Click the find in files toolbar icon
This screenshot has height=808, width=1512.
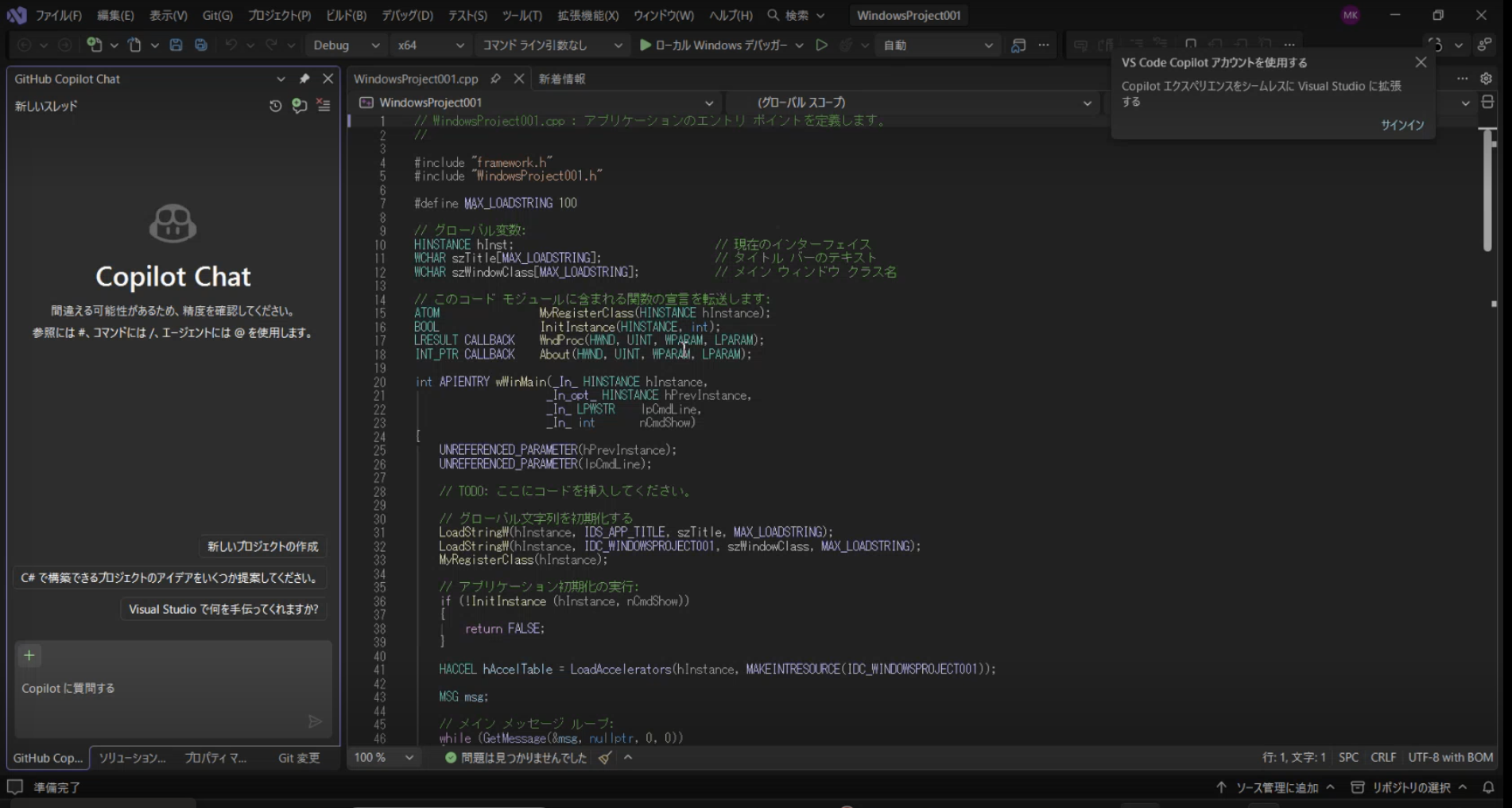(x=1018, y=45)
